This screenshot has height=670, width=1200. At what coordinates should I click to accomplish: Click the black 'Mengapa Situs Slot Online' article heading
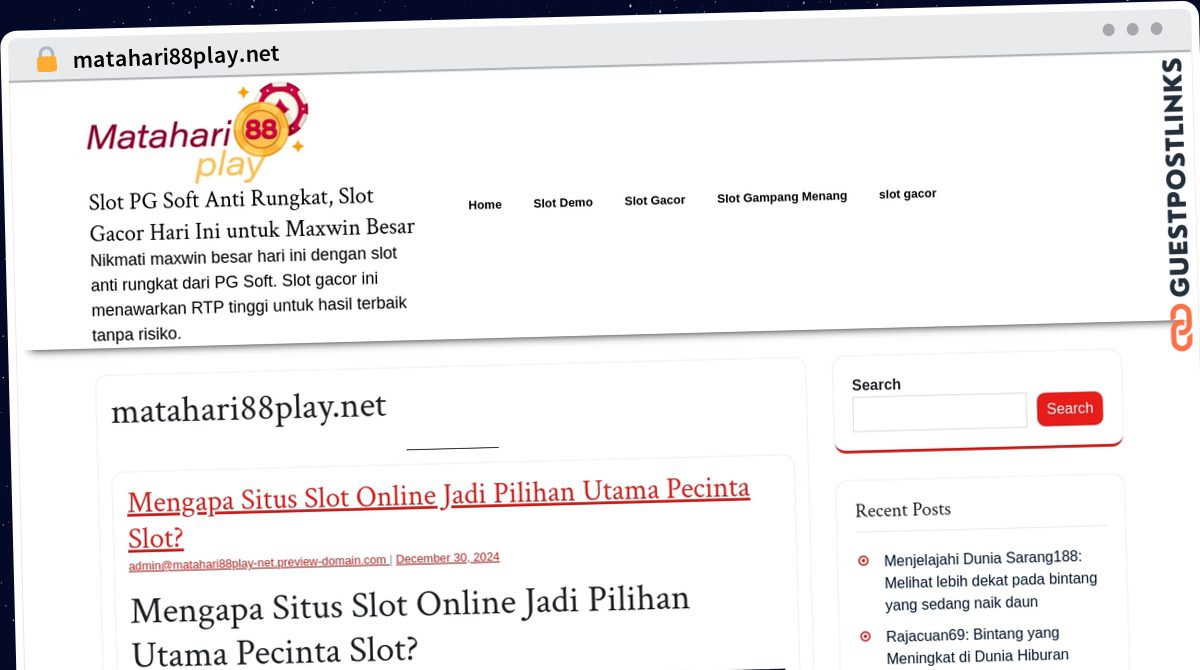click(x=410, y=625)
